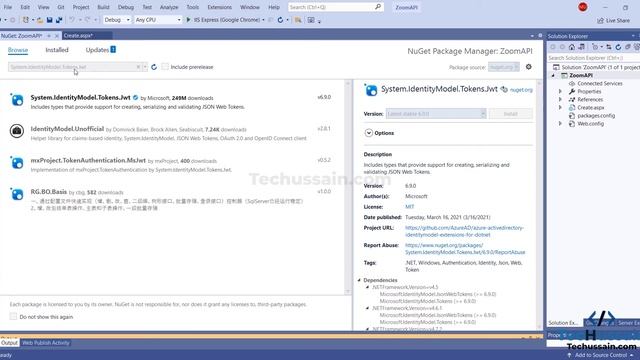Click Add to Source Control up-arrow icon

[569, 355]
